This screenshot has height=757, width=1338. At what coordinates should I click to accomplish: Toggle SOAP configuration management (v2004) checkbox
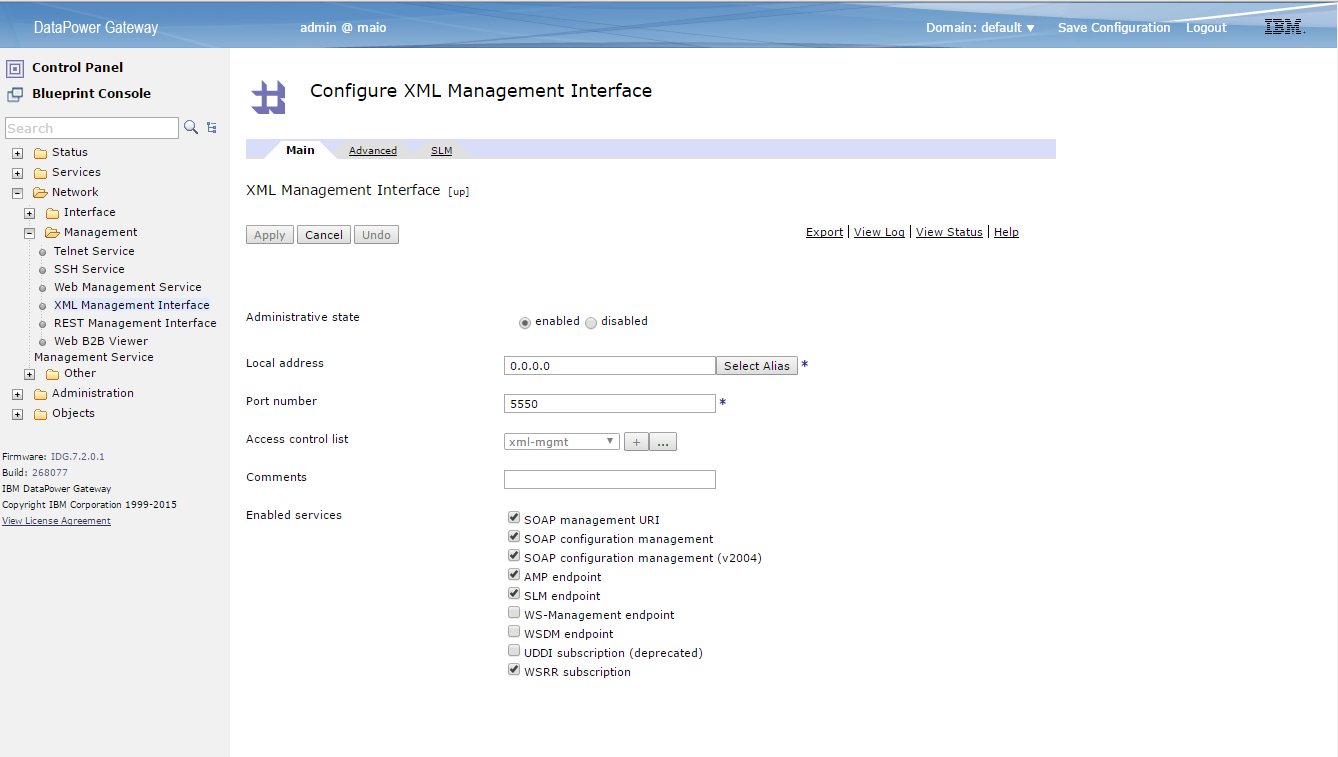click(x=514, y=556)
